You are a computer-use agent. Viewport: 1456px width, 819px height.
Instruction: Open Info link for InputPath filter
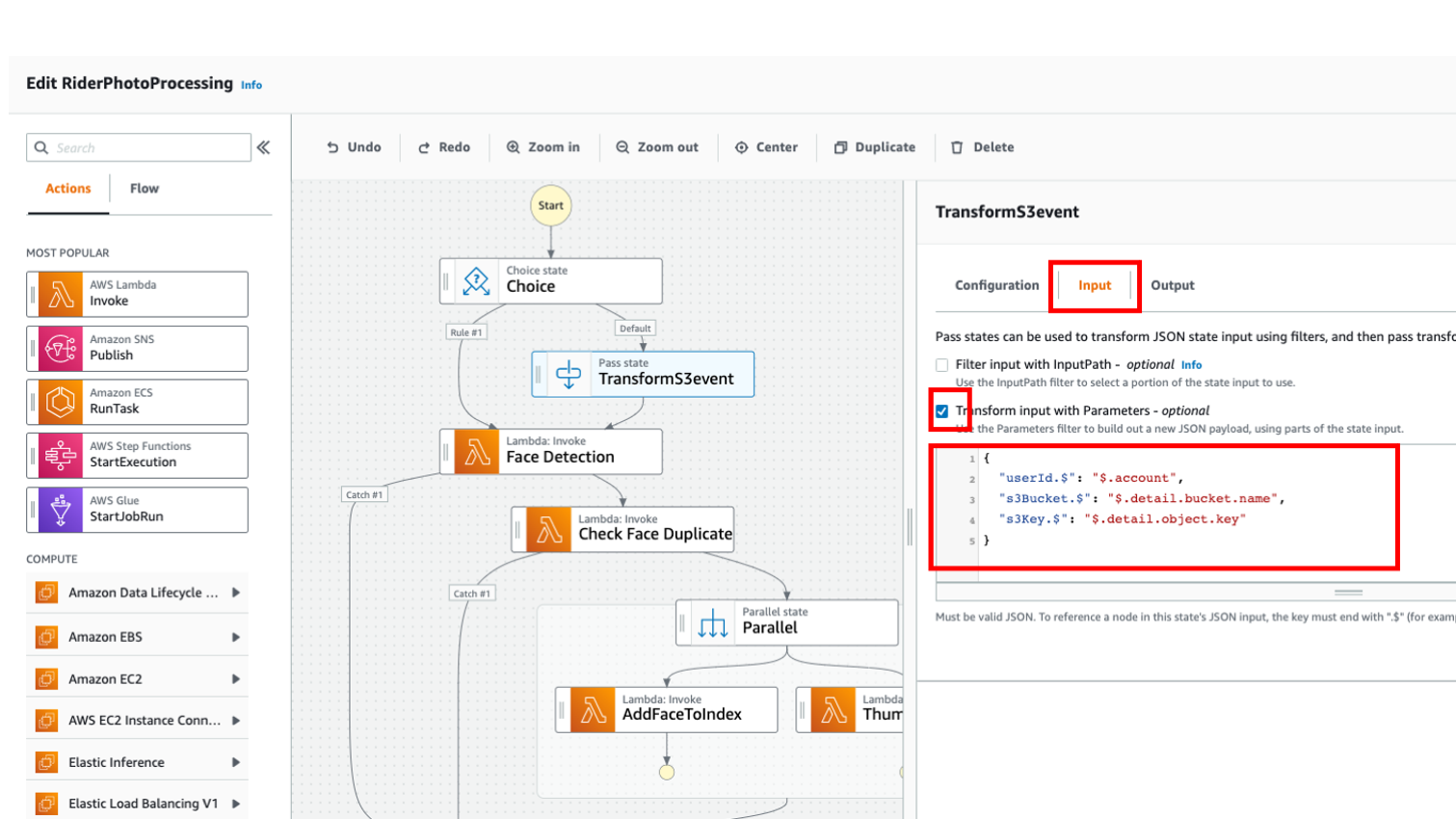click(x=1192, y=365)
